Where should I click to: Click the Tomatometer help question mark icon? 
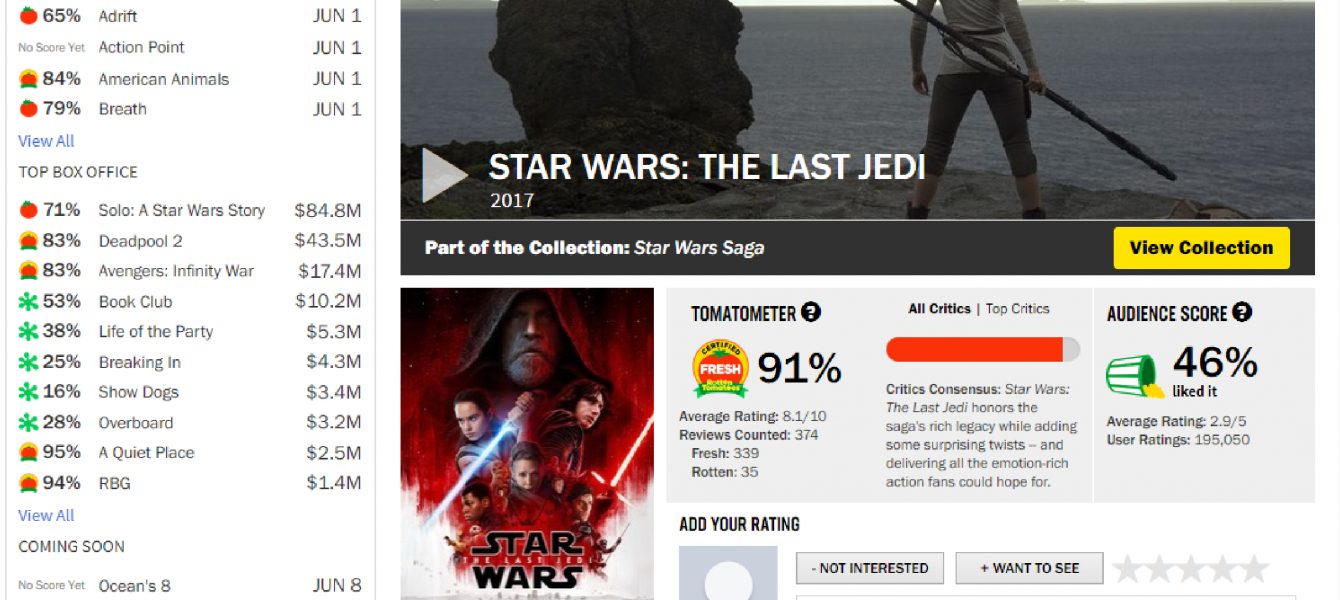click(811, 312)
